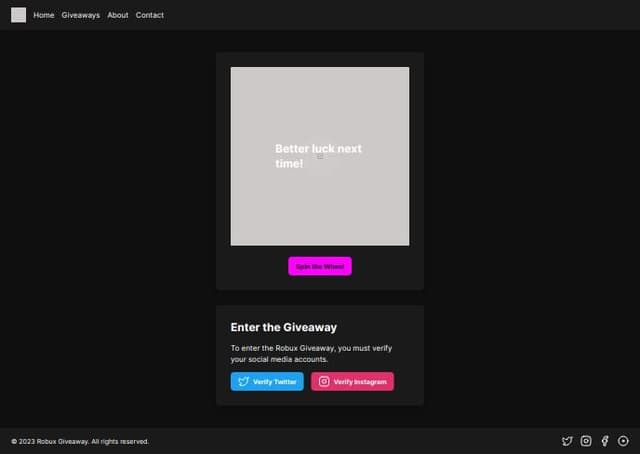The height and width of the screenshot is (454, 640).
Task: Click the bird icon inside Verify Twitter
Action: pyautogui.click(x=243, y=382)
